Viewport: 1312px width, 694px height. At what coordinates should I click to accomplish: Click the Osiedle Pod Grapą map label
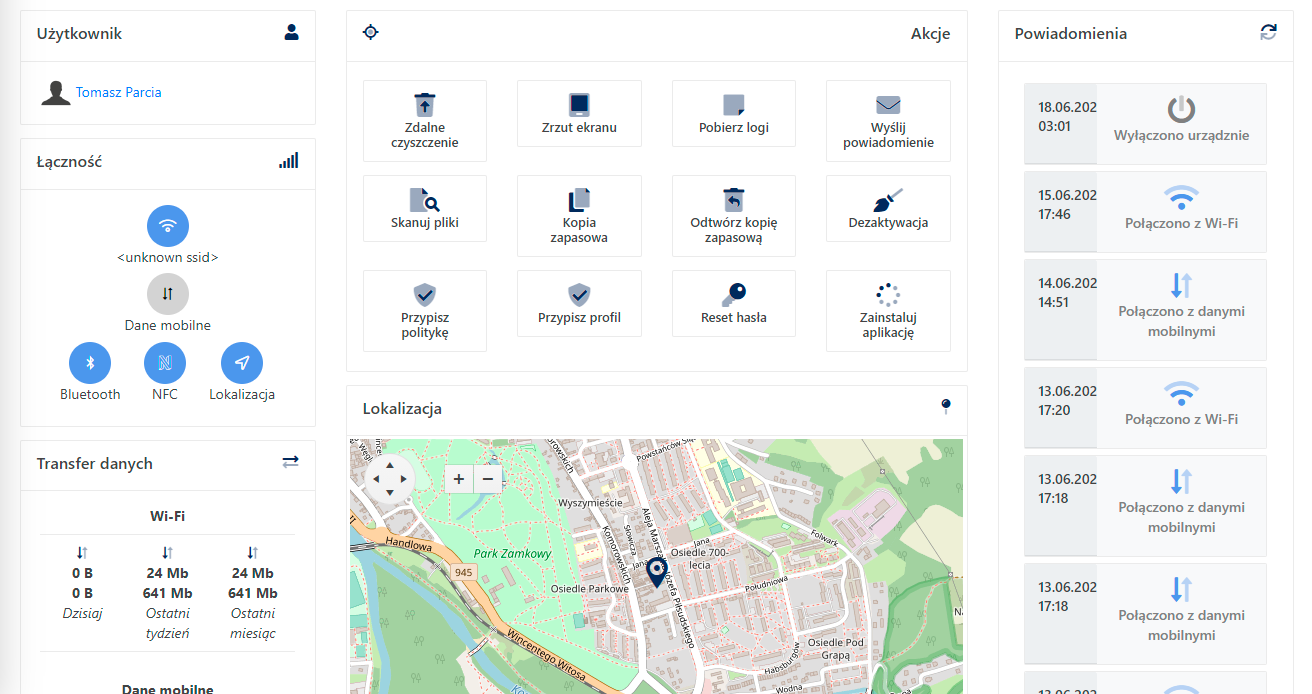(835, 648)
